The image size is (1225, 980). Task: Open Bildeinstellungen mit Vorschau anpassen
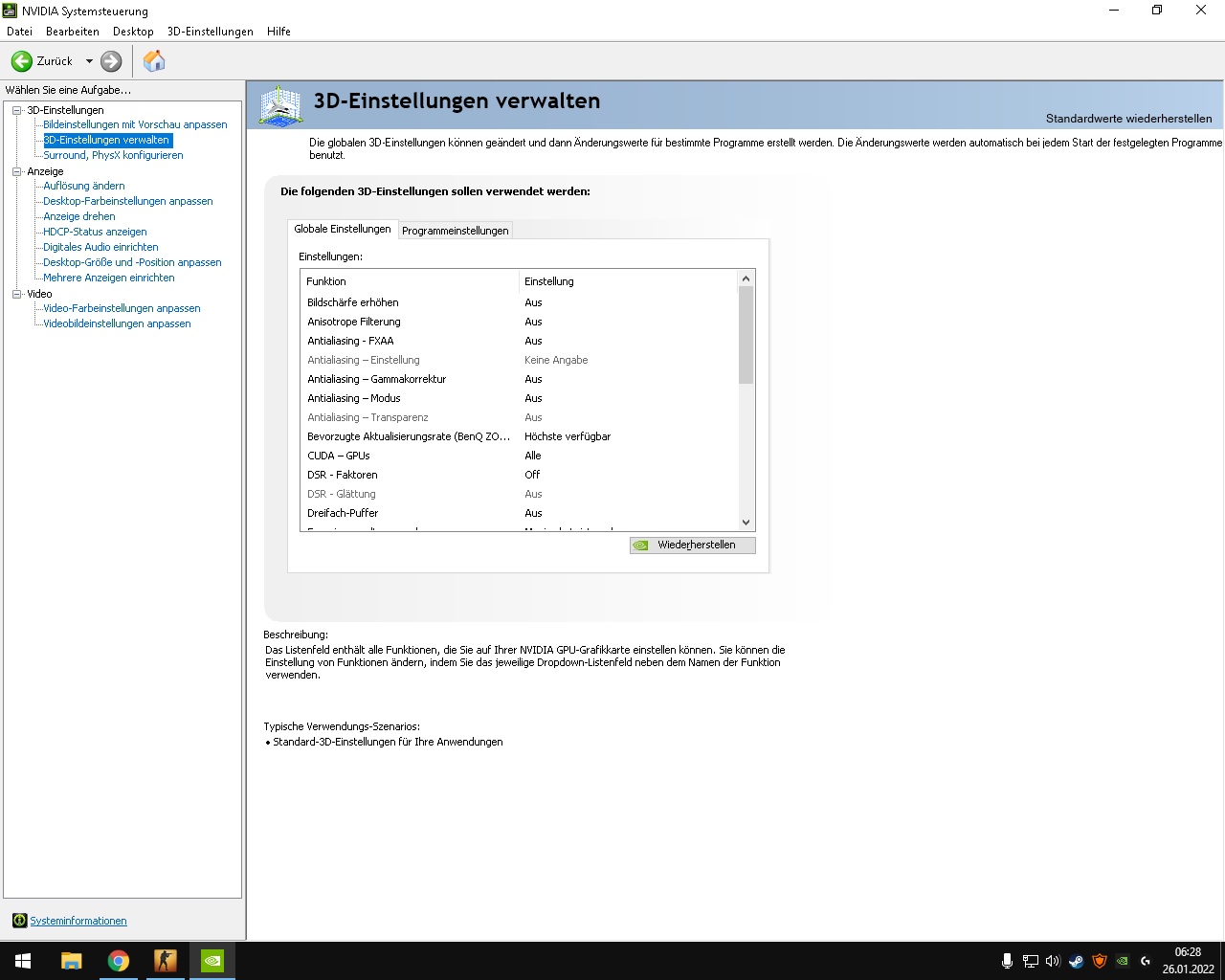click(135, 124)
